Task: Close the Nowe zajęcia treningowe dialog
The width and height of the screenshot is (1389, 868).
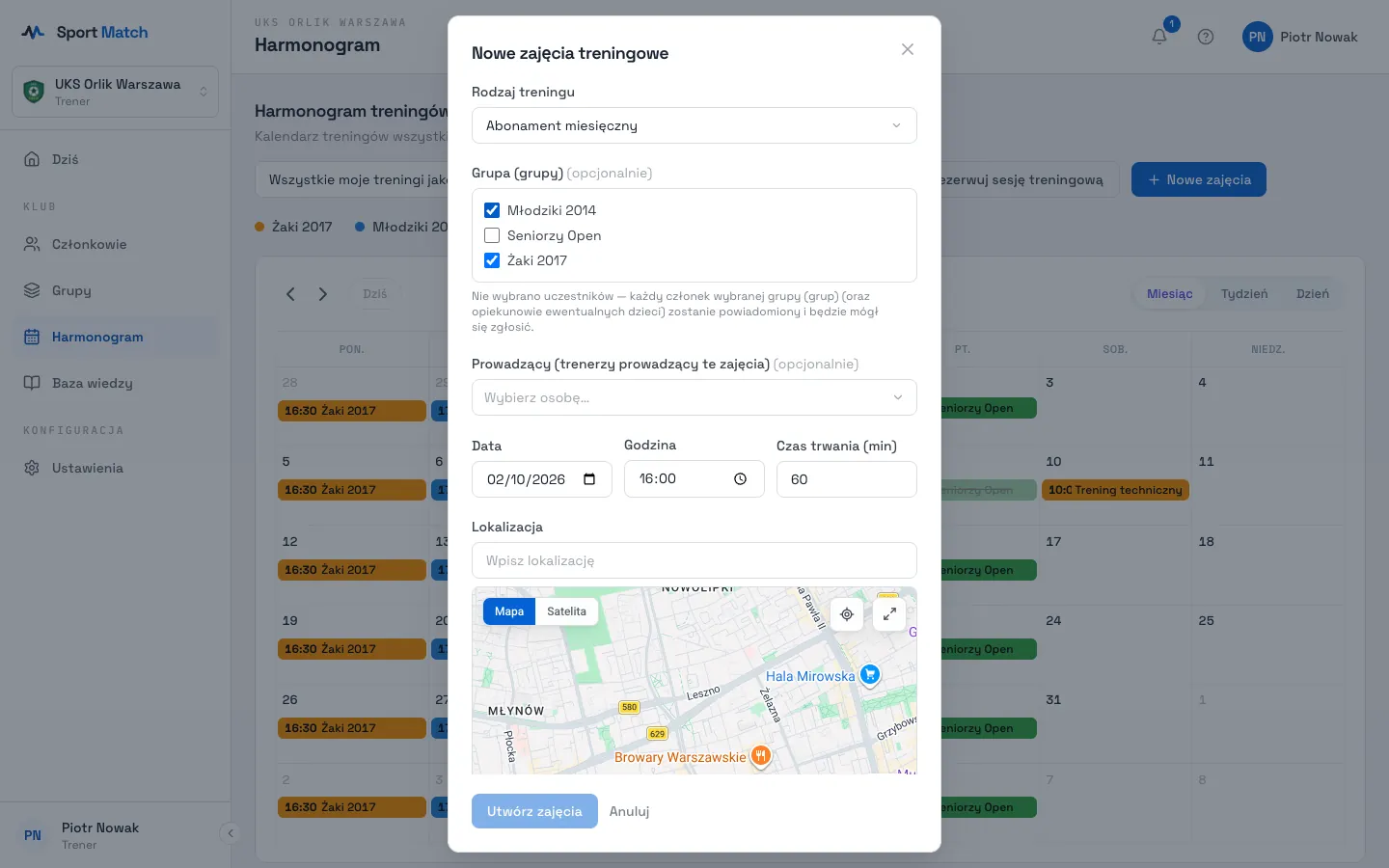Action: pyautogui.click(x=908, y=49)
